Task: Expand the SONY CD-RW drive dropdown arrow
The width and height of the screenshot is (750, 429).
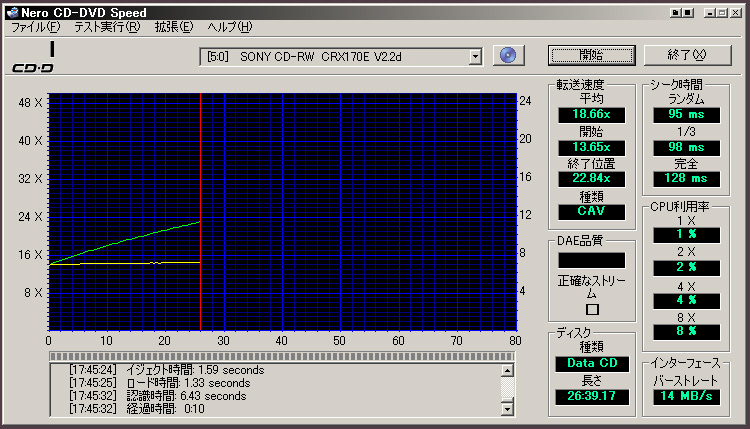Action: tap(475, 56)
